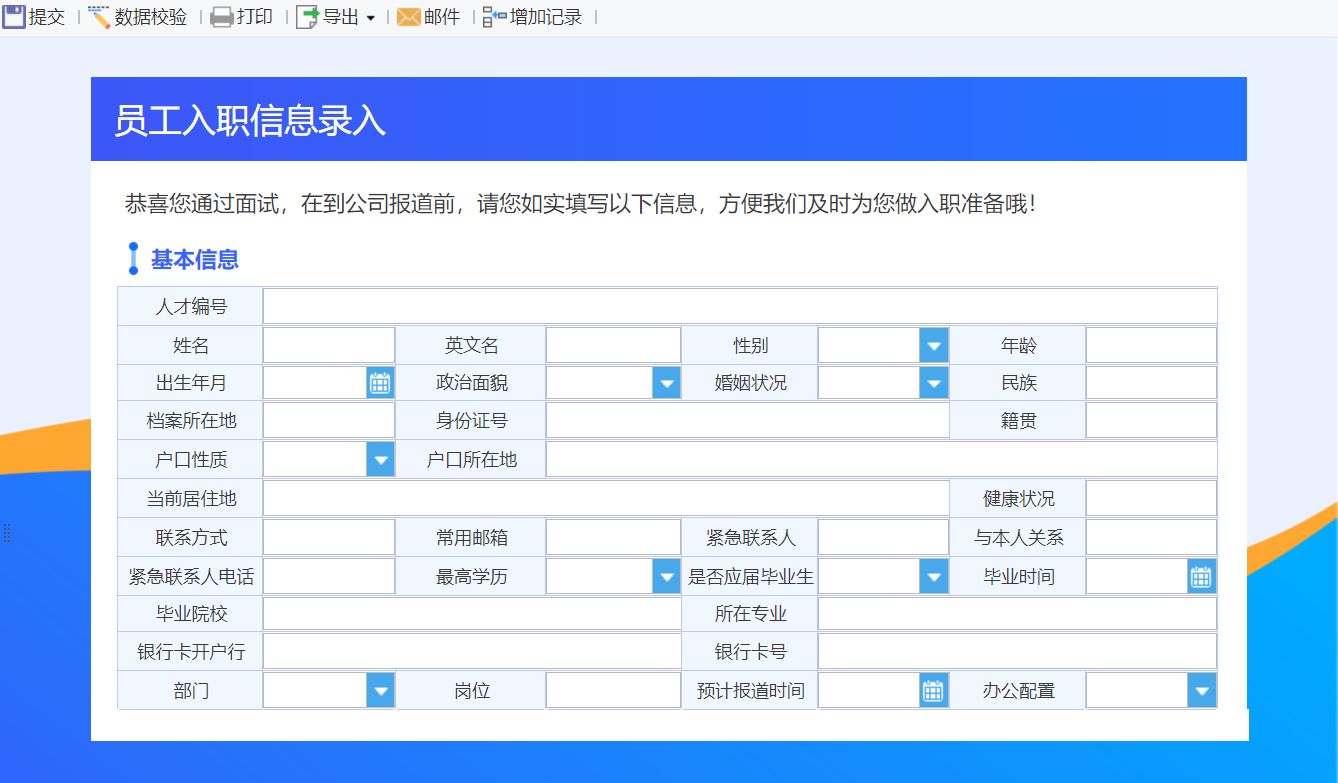
Task: Open the 预计报道时间 calendar picker
Action: tap(934, 690)
